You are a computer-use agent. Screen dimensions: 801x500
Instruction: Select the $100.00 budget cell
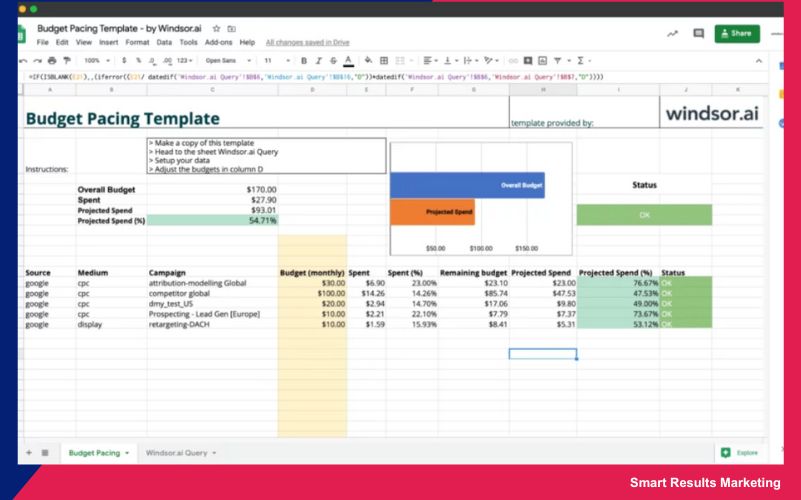pos(313,293)
